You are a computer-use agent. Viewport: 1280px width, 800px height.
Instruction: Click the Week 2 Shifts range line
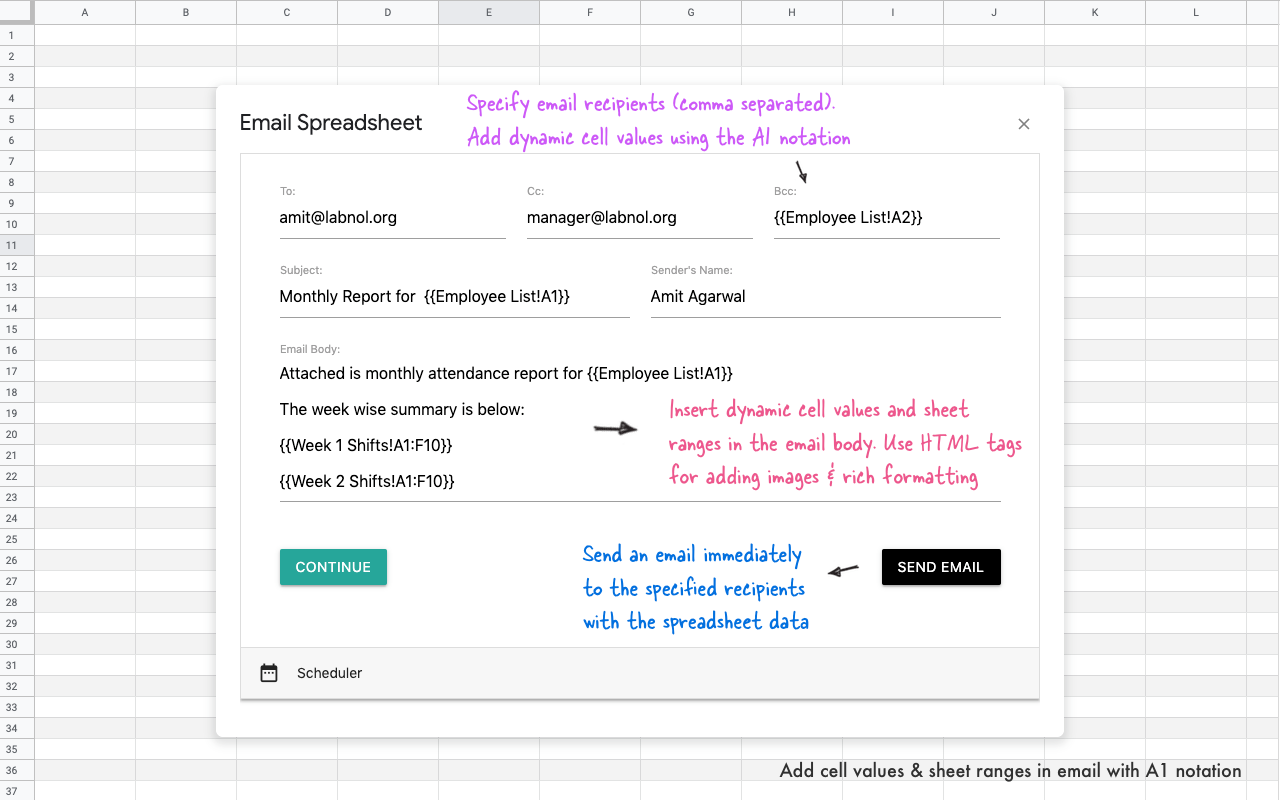(367, 481)
